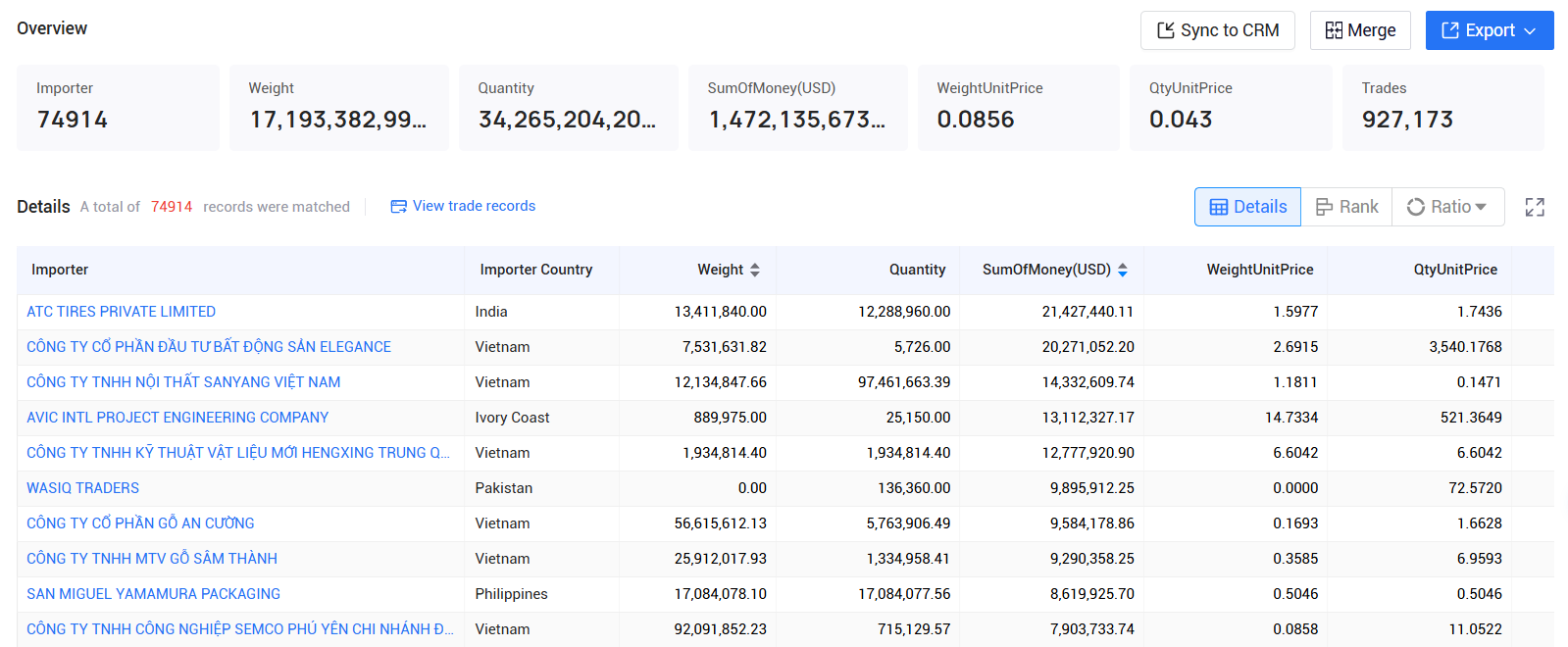Switch to the Details view tab
The image size is (1568, 647).
click(1247, 207)
